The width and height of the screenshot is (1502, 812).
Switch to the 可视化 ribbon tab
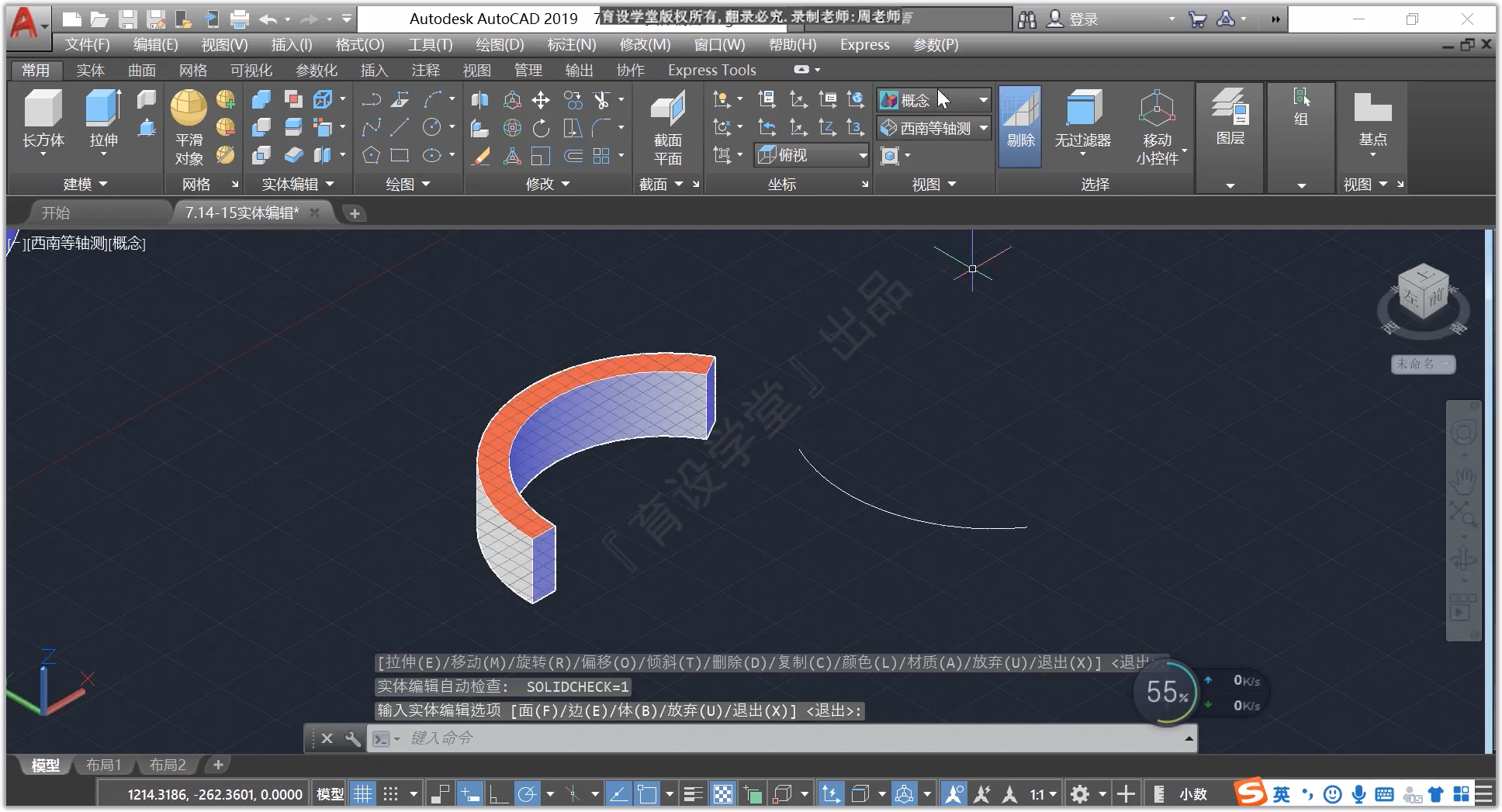(x=251, y=71)
